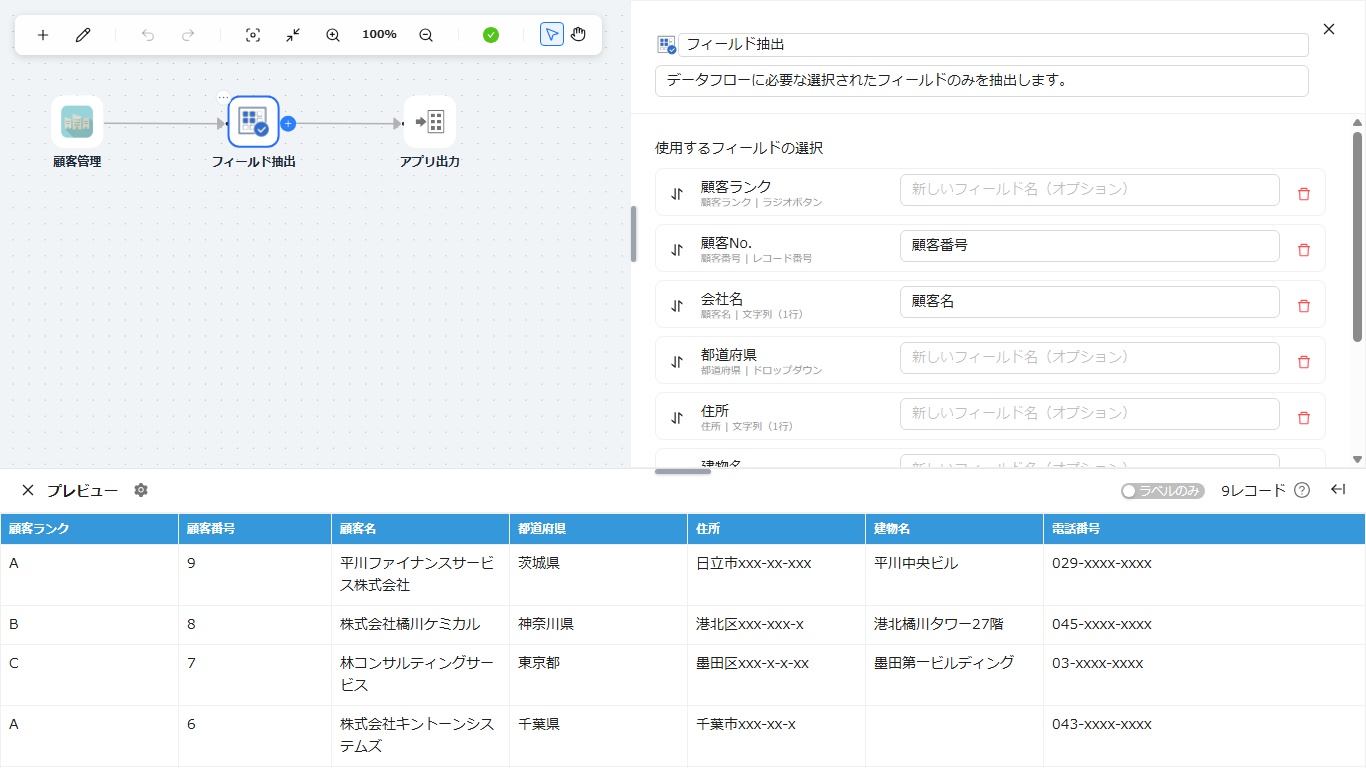Screen dimensions: 1366x768
Task: Click the collapse preview arrow icon
Action: click(x=1338, y=490)
